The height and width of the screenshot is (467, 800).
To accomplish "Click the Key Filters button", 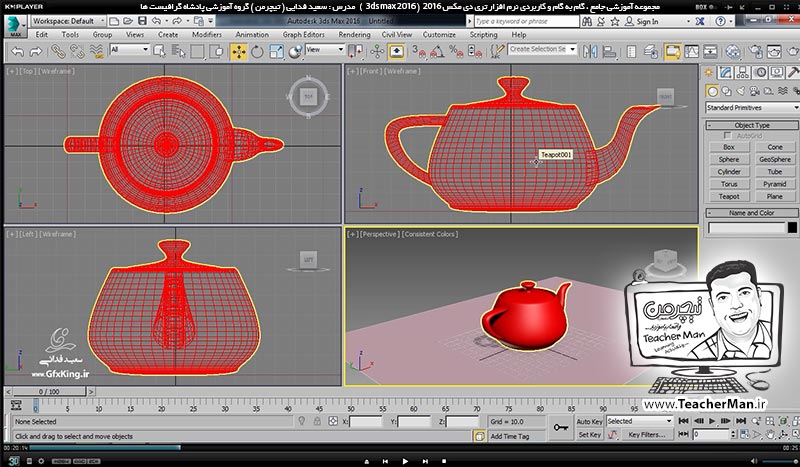I will click(646, 435).
